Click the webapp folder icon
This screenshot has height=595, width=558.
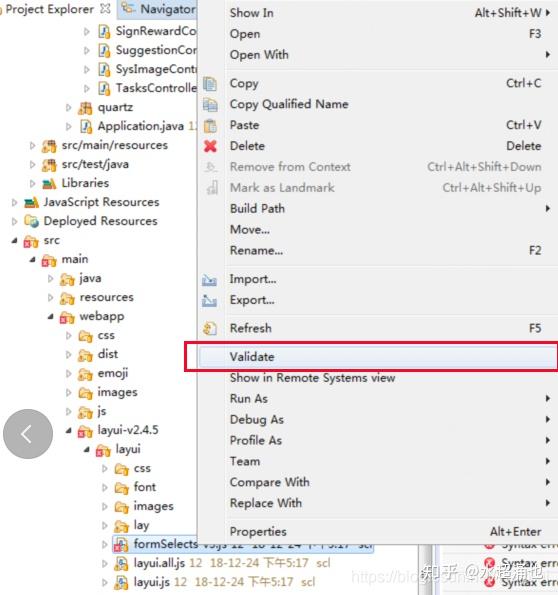pyautogui.click(x=67, y=317)
